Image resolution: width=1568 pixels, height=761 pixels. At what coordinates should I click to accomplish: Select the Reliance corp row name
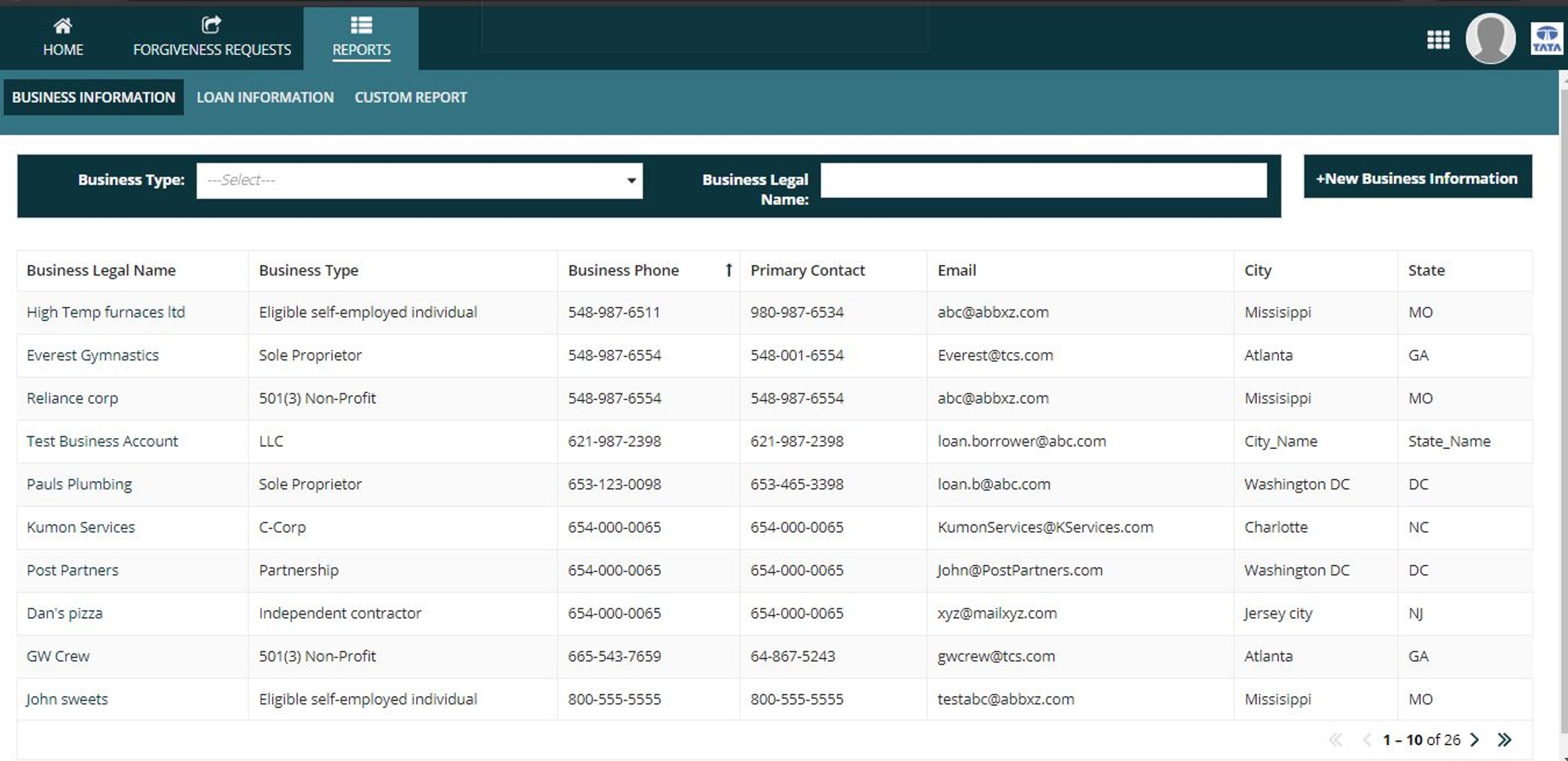72,398
